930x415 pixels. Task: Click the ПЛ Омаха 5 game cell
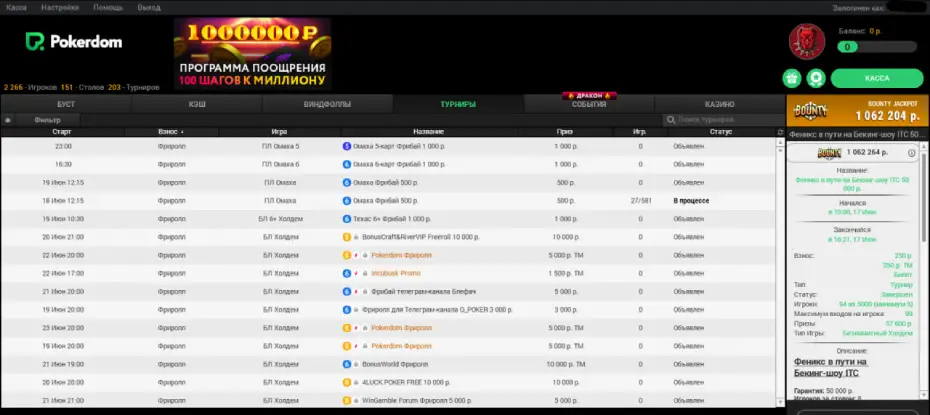[x=281, y=146]
